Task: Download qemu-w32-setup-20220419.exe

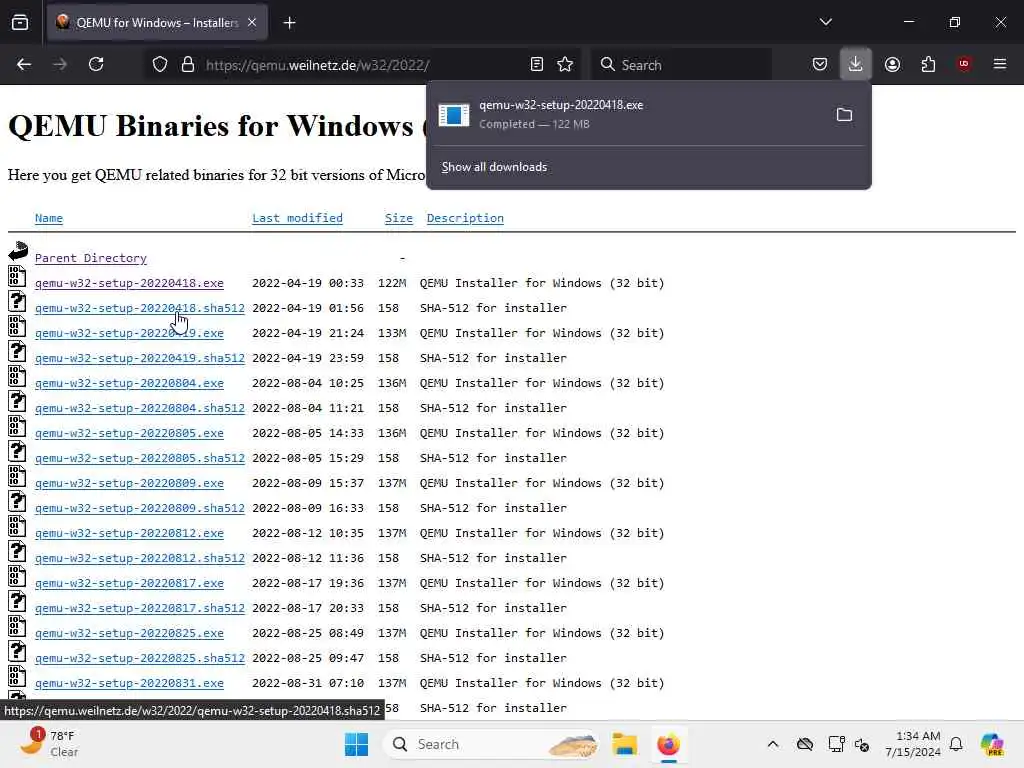Action: click(x=129, y=333)
